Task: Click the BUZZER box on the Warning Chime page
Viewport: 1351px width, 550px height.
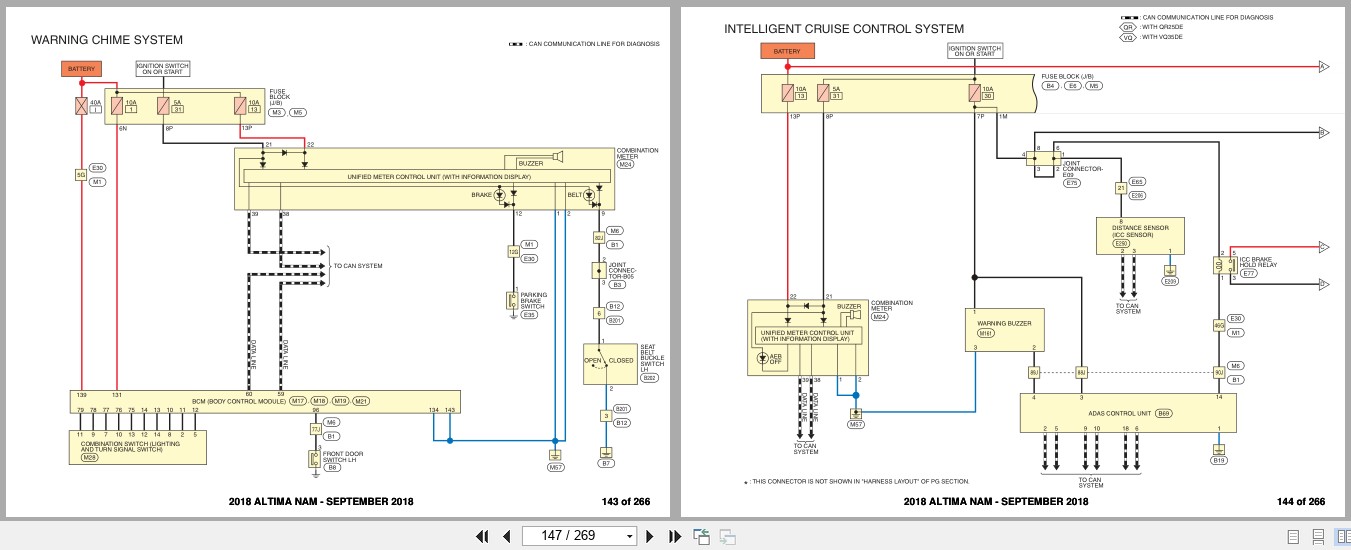Action: [x=530, y=162]
